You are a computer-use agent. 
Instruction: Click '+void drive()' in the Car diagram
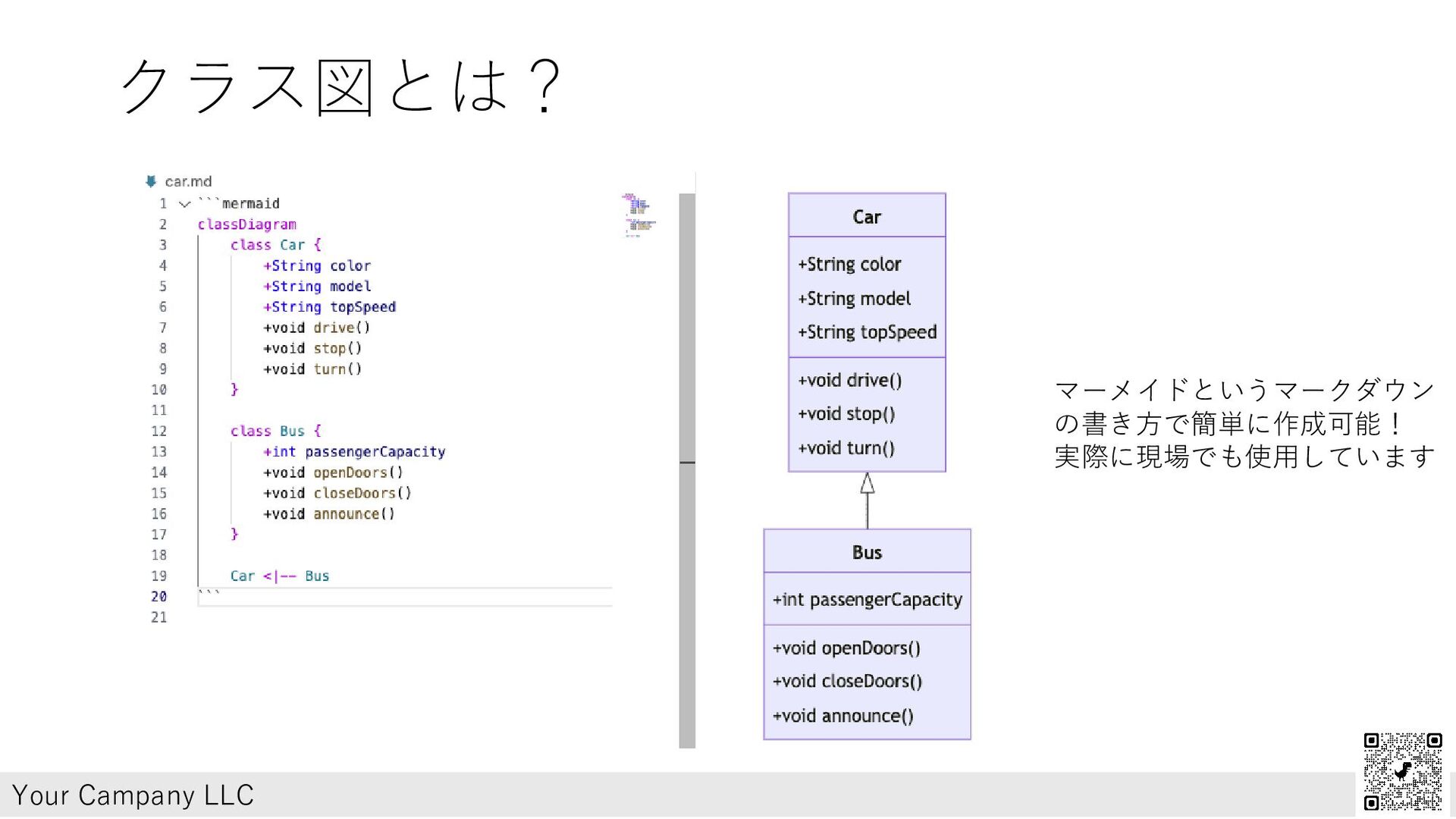coord(849,380)
